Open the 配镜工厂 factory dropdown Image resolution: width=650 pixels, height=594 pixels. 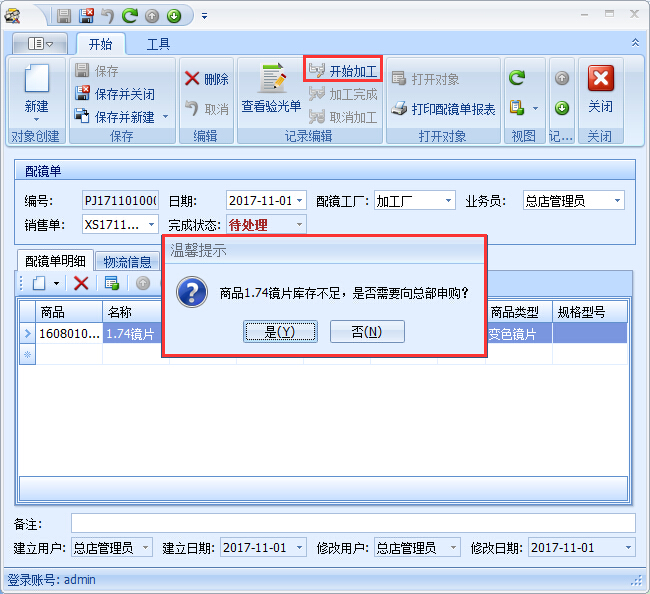tap(447, 201)
